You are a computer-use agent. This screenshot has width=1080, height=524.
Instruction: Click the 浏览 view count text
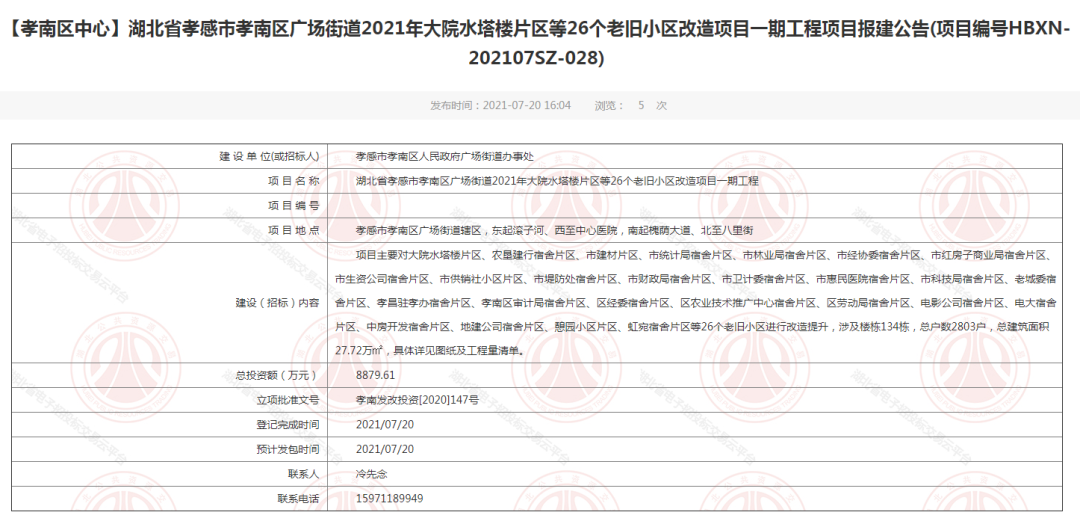(630, 105)
